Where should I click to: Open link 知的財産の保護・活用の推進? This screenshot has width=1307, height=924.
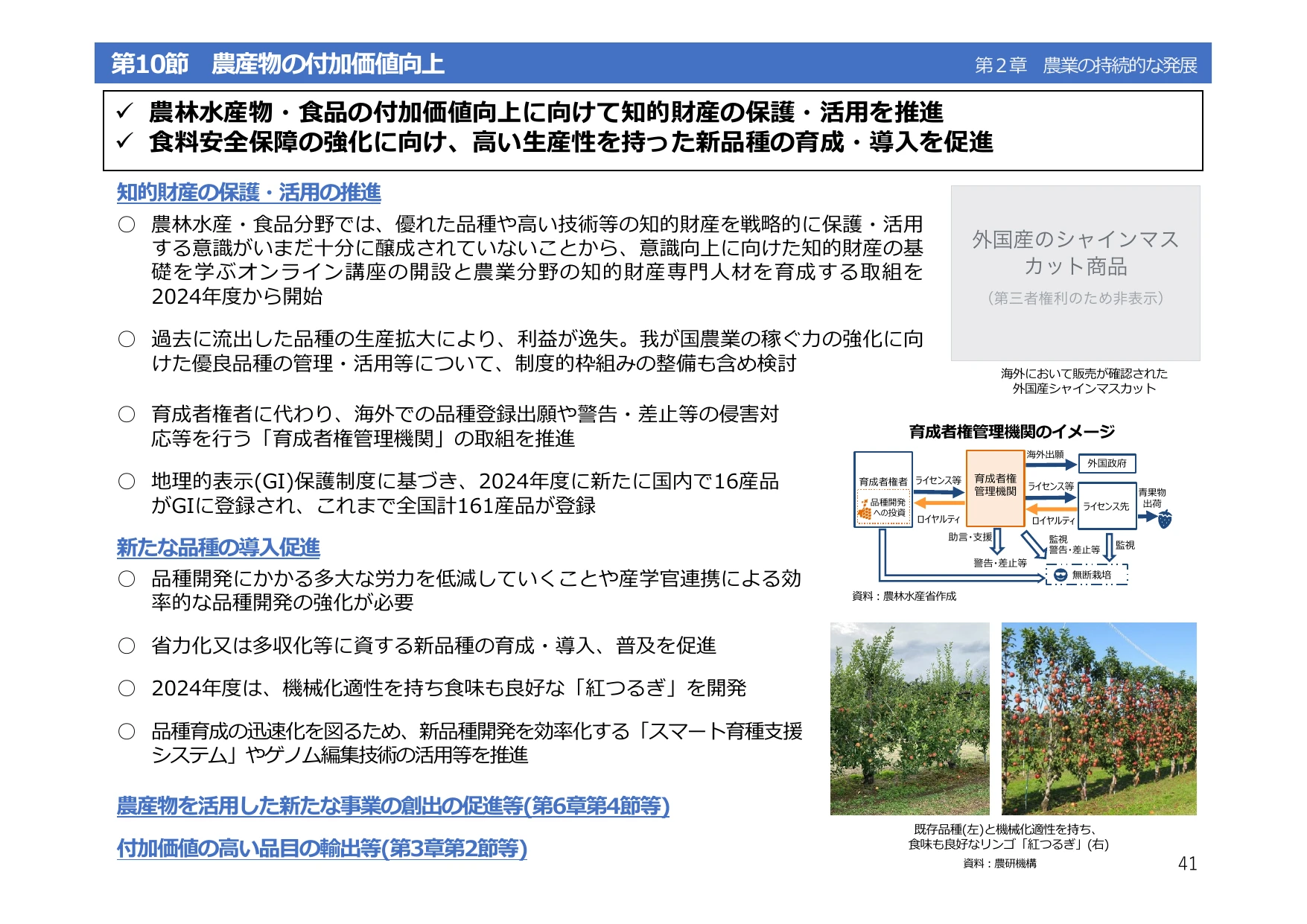point(249,193)
